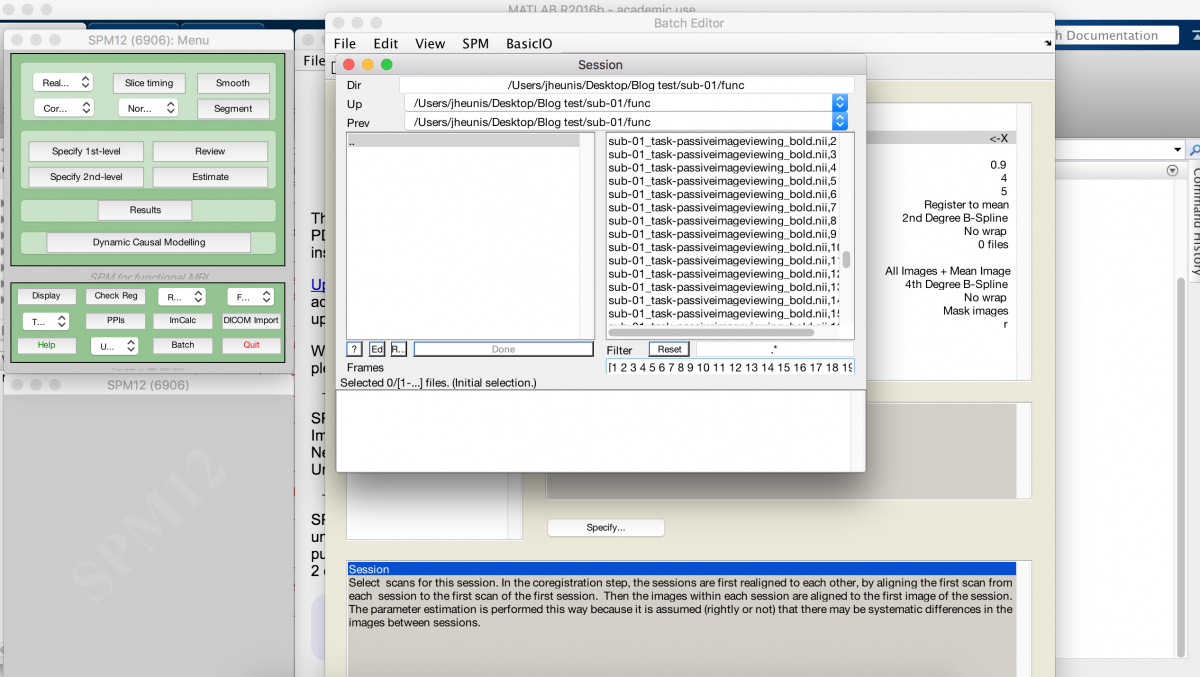The height and width of the screenshot is (677, 1200).
Task: Click the Results button
Action: tap(146, 210)
